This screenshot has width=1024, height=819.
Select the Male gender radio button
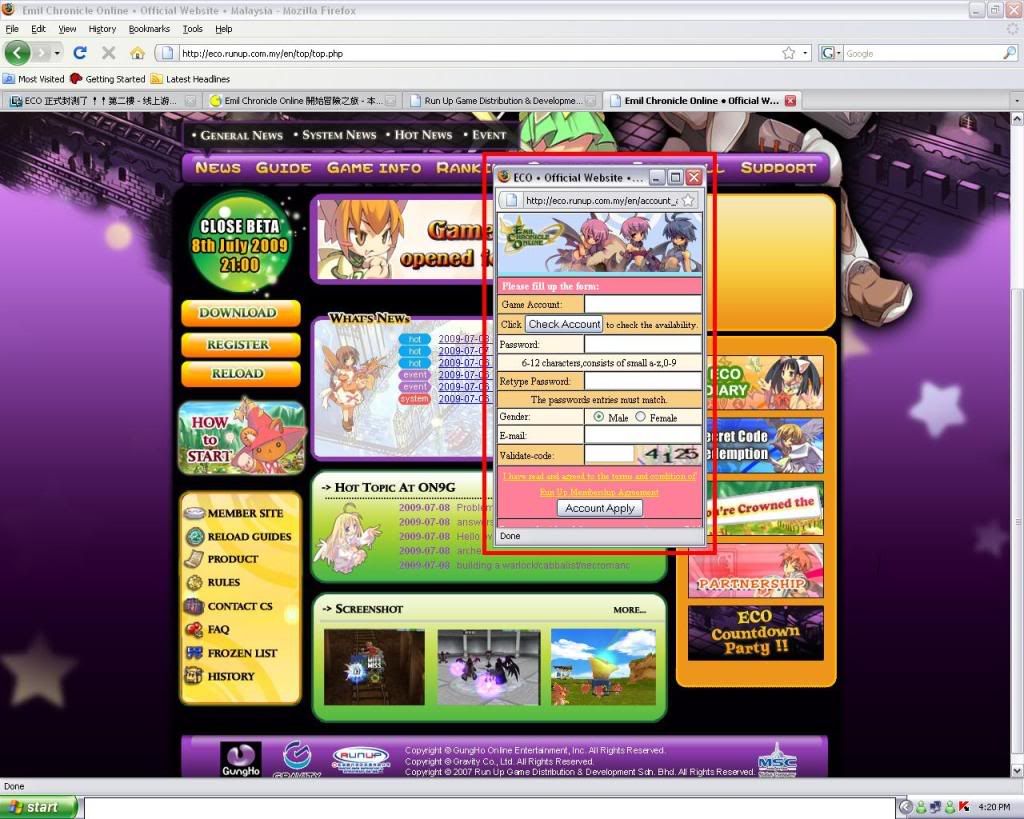click(599, 417)
